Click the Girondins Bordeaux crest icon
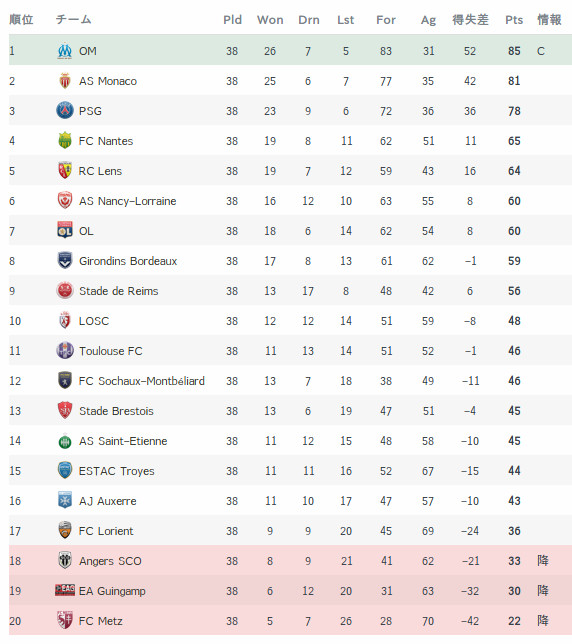Image resolution: width=572 pixels, height=644 pixels. tap(65, 260)
